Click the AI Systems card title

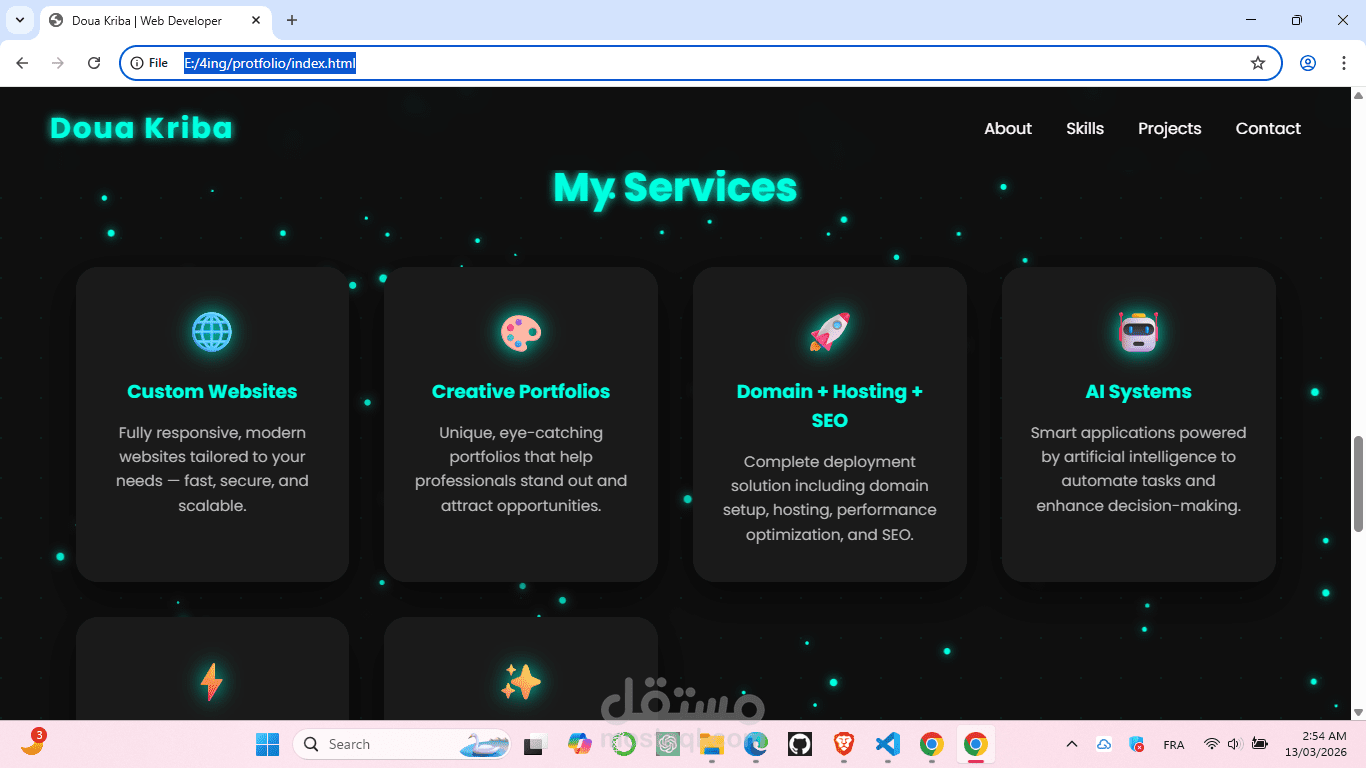[1139, 391]
